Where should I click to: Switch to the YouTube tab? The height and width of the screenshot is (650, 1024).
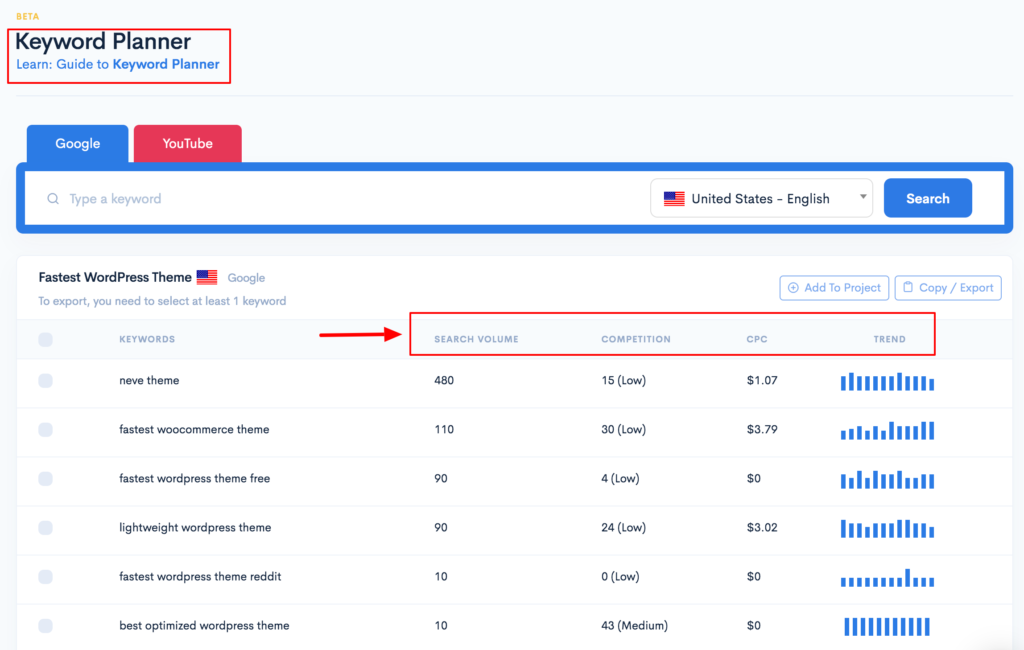[187, 144]
